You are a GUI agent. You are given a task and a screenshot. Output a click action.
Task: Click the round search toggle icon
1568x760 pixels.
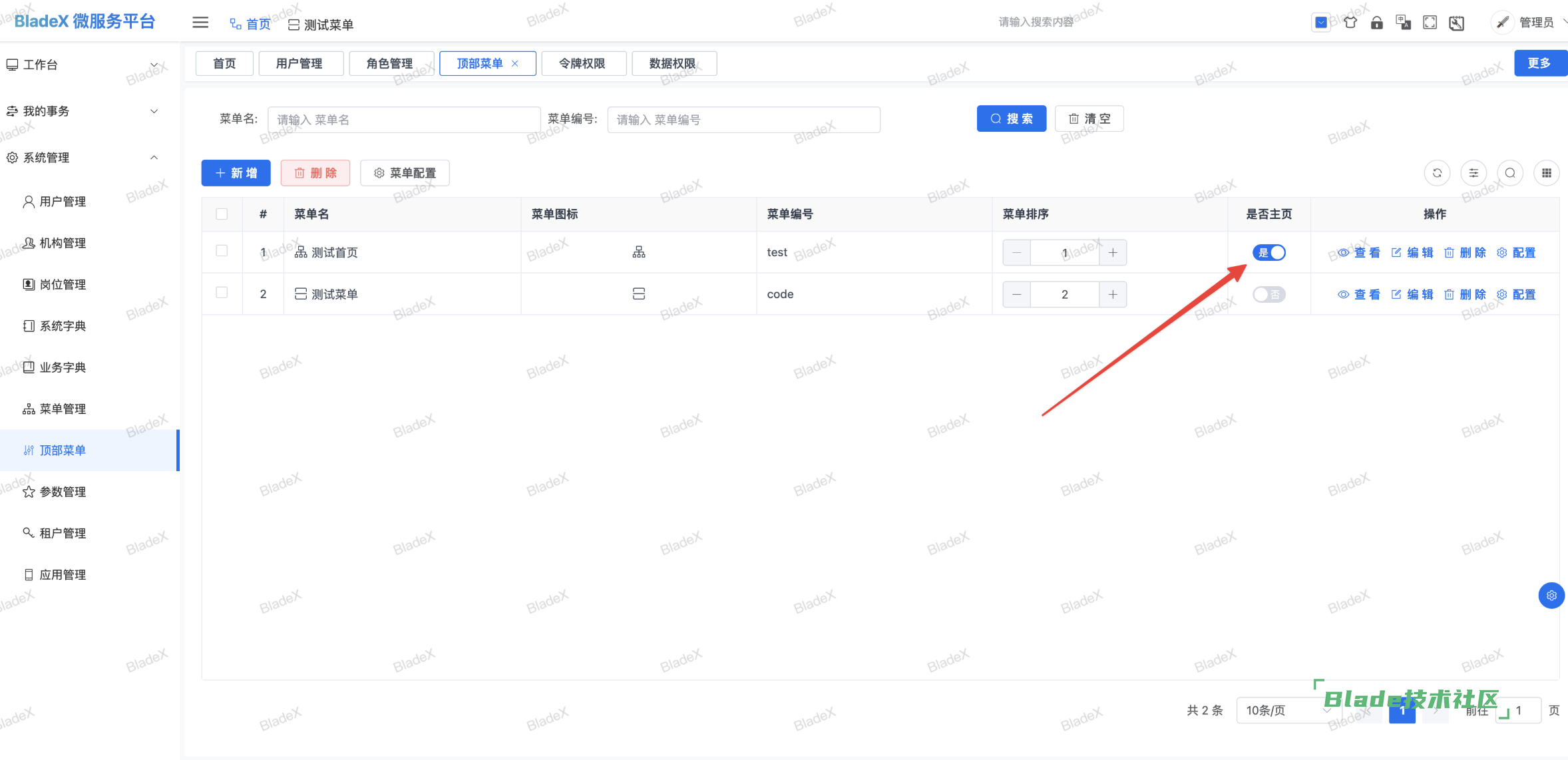pyautogui.click(x=1510, y=173)
